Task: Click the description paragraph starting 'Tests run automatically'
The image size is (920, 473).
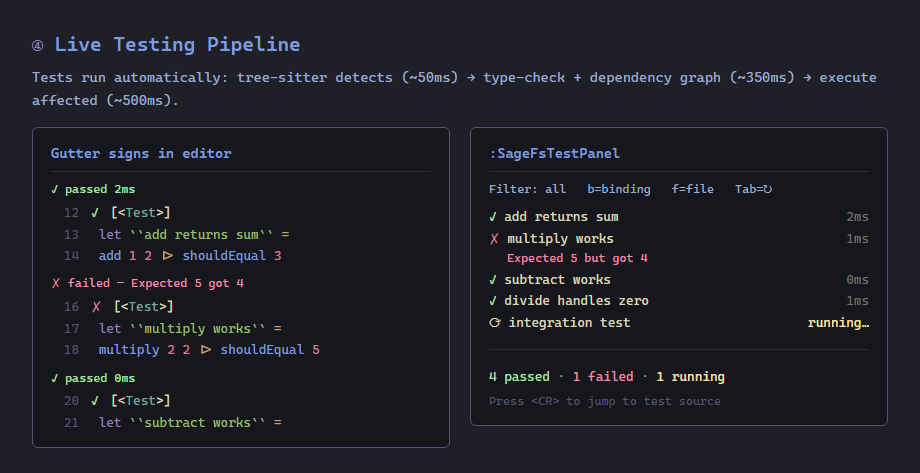Action: click(454, 89)
